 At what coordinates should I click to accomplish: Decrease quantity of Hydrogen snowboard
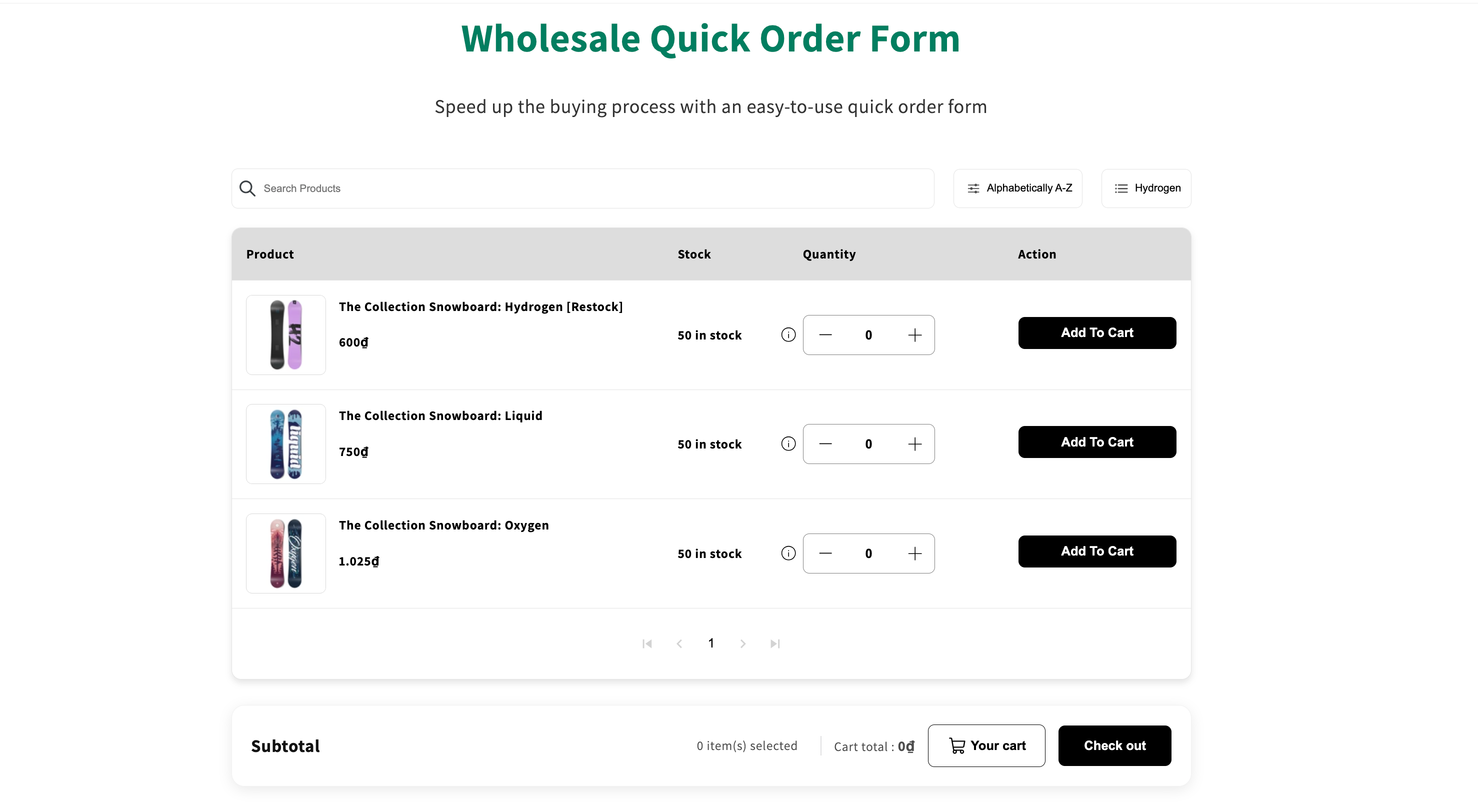(x=825, y=335)
